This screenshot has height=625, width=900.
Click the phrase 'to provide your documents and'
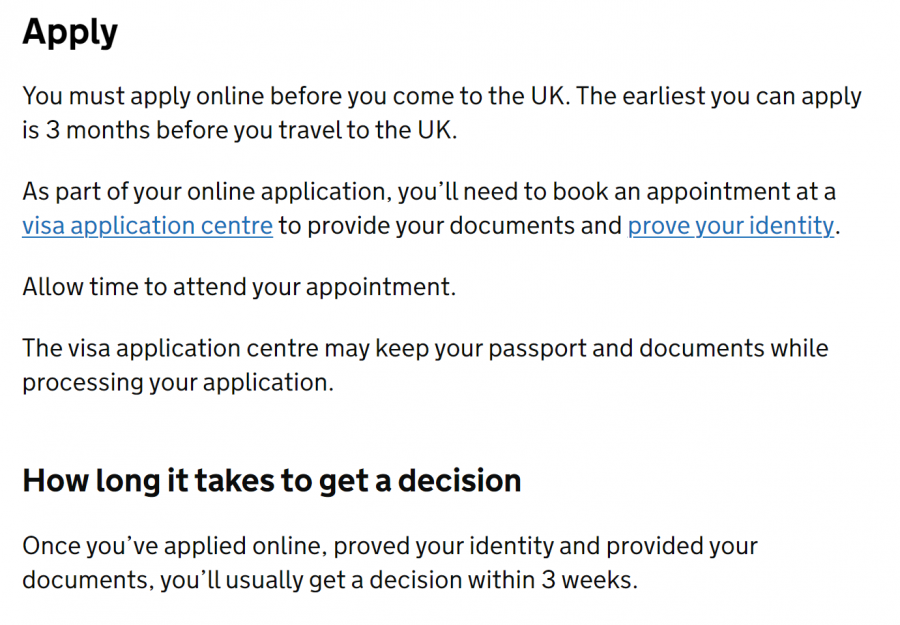click(x=450, y=226)
